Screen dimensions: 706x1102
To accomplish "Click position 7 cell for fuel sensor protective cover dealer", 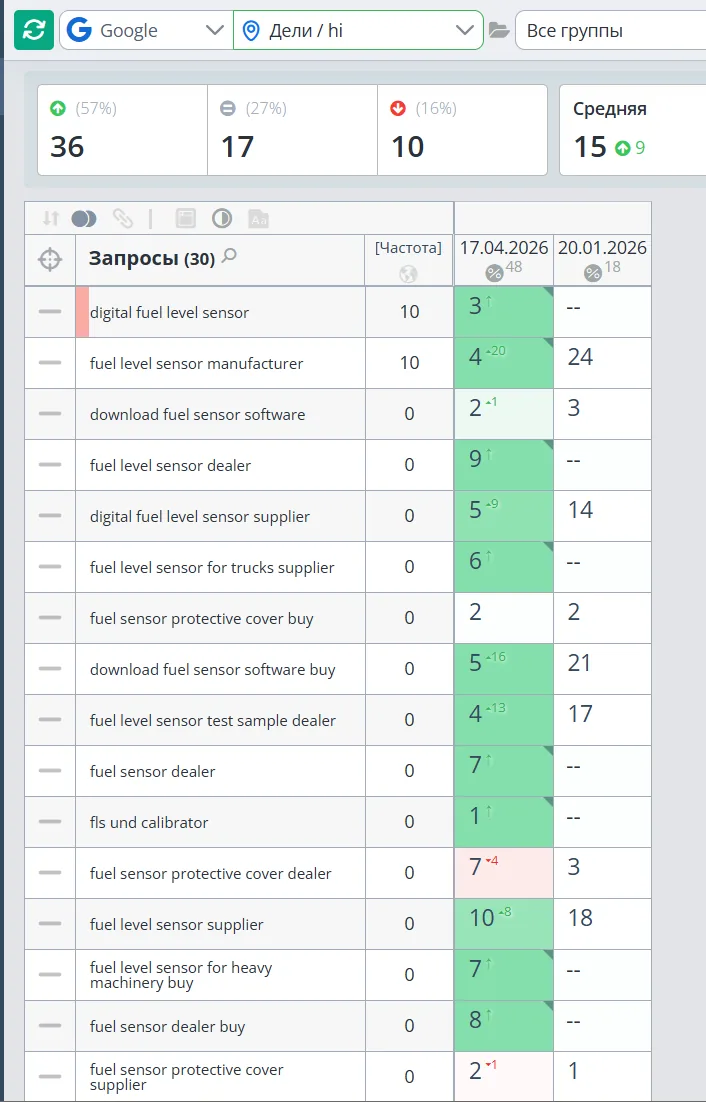I will pyautogui.click(x=504, y=873).
